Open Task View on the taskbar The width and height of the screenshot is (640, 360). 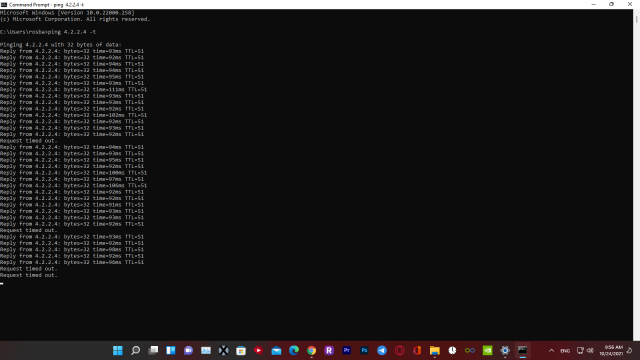pos(153,350)
